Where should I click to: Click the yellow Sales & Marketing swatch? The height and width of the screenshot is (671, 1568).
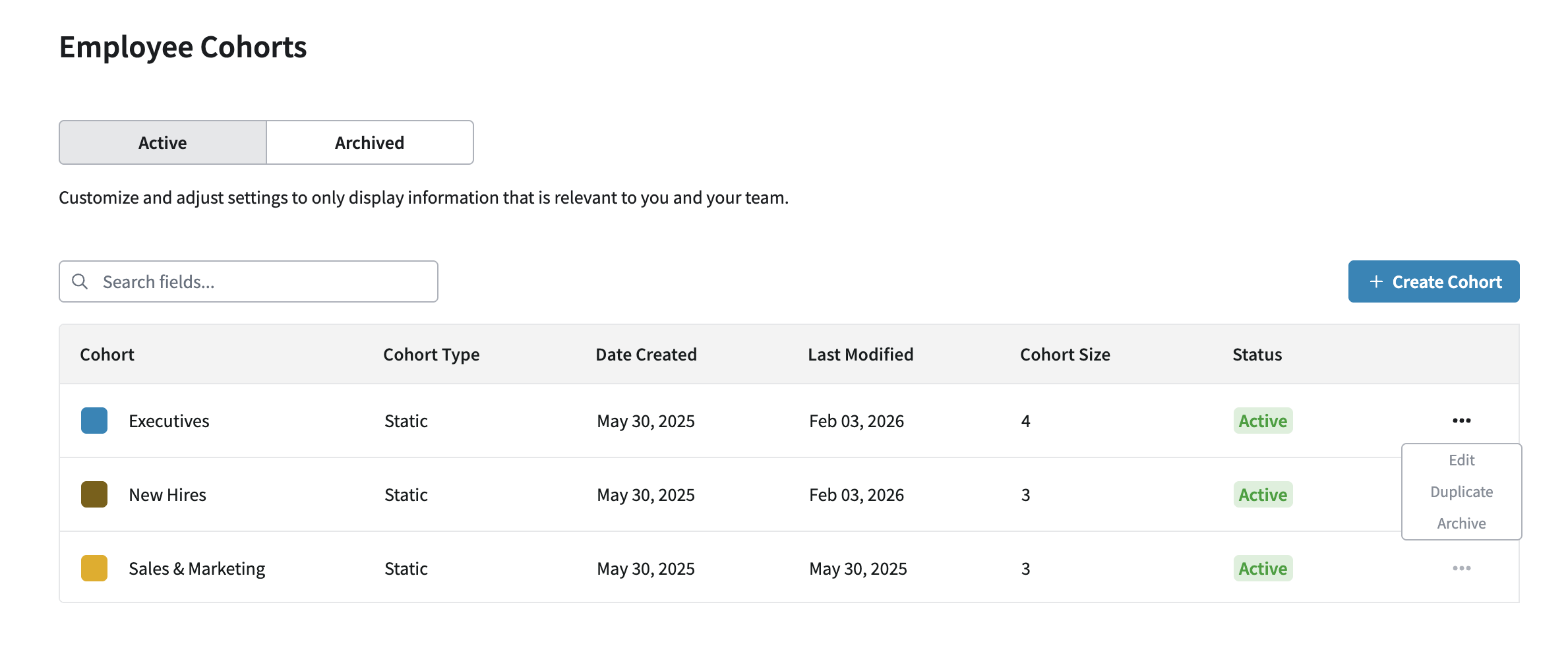click(x=94, y=568)
